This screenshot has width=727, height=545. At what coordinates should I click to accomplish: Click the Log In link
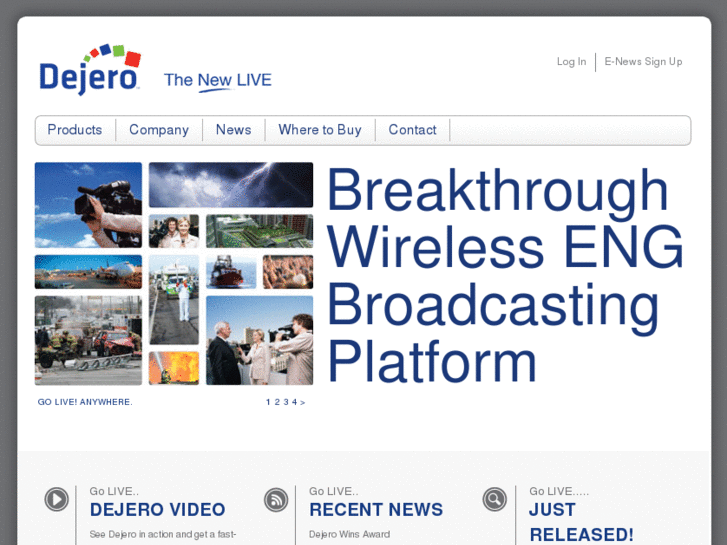(x=571, y=62)
